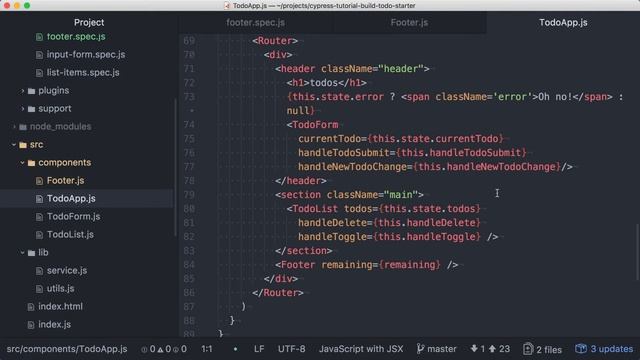Click the plugins folder icon
This screenshot has width=640, height=360.
point(31,91)
